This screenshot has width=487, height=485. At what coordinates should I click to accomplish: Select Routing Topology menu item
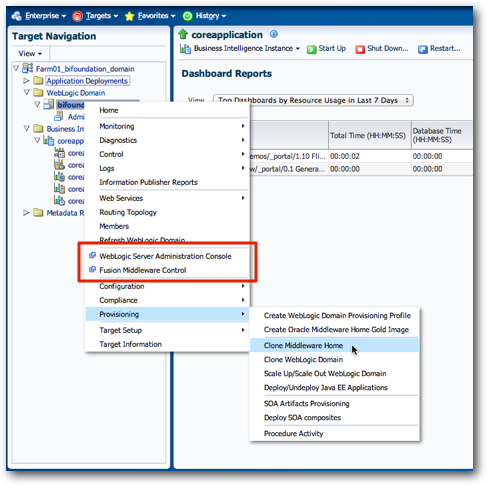click(x=167, y=212)
